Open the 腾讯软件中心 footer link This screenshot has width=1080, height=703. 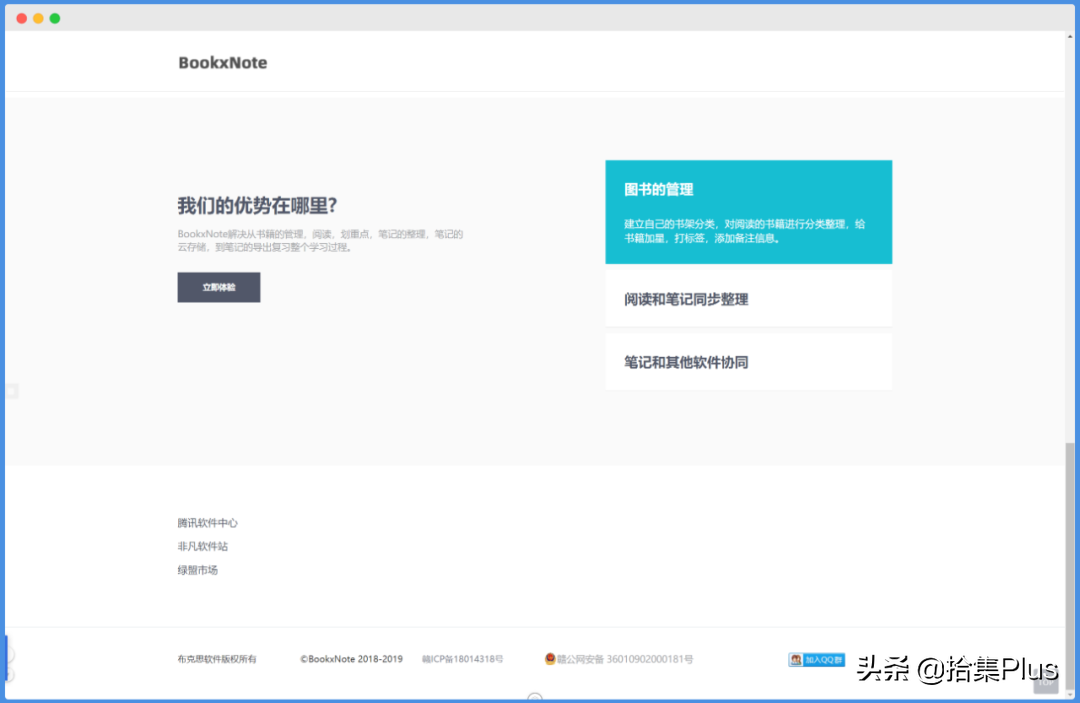tap(207, 523)
